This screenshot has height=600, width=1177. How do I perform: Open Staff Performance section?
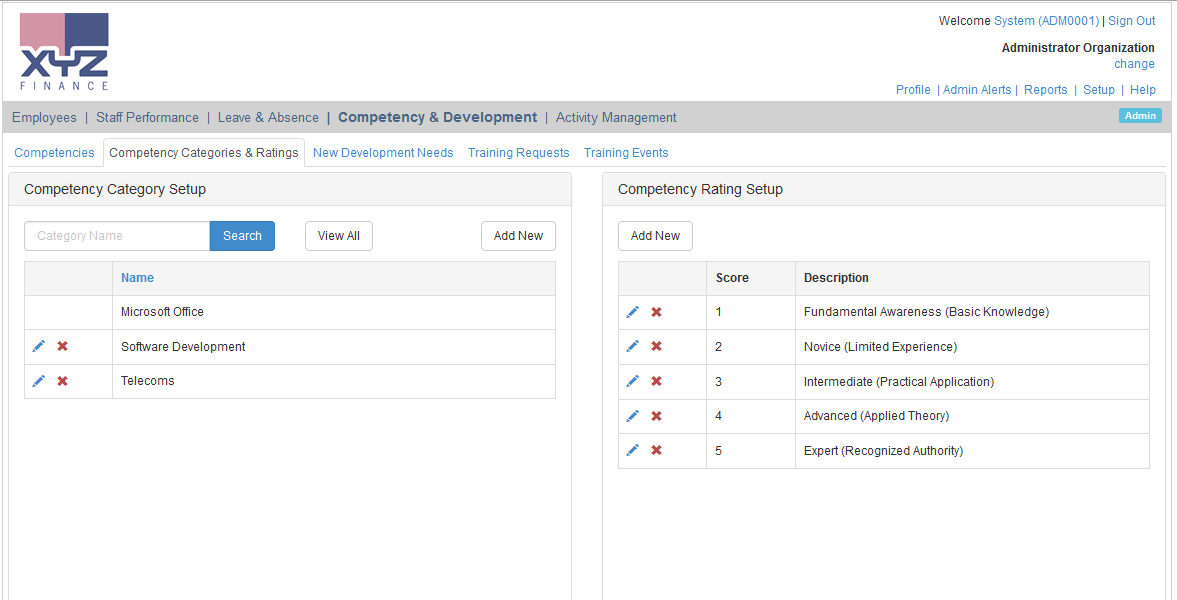tap(147, 117)
